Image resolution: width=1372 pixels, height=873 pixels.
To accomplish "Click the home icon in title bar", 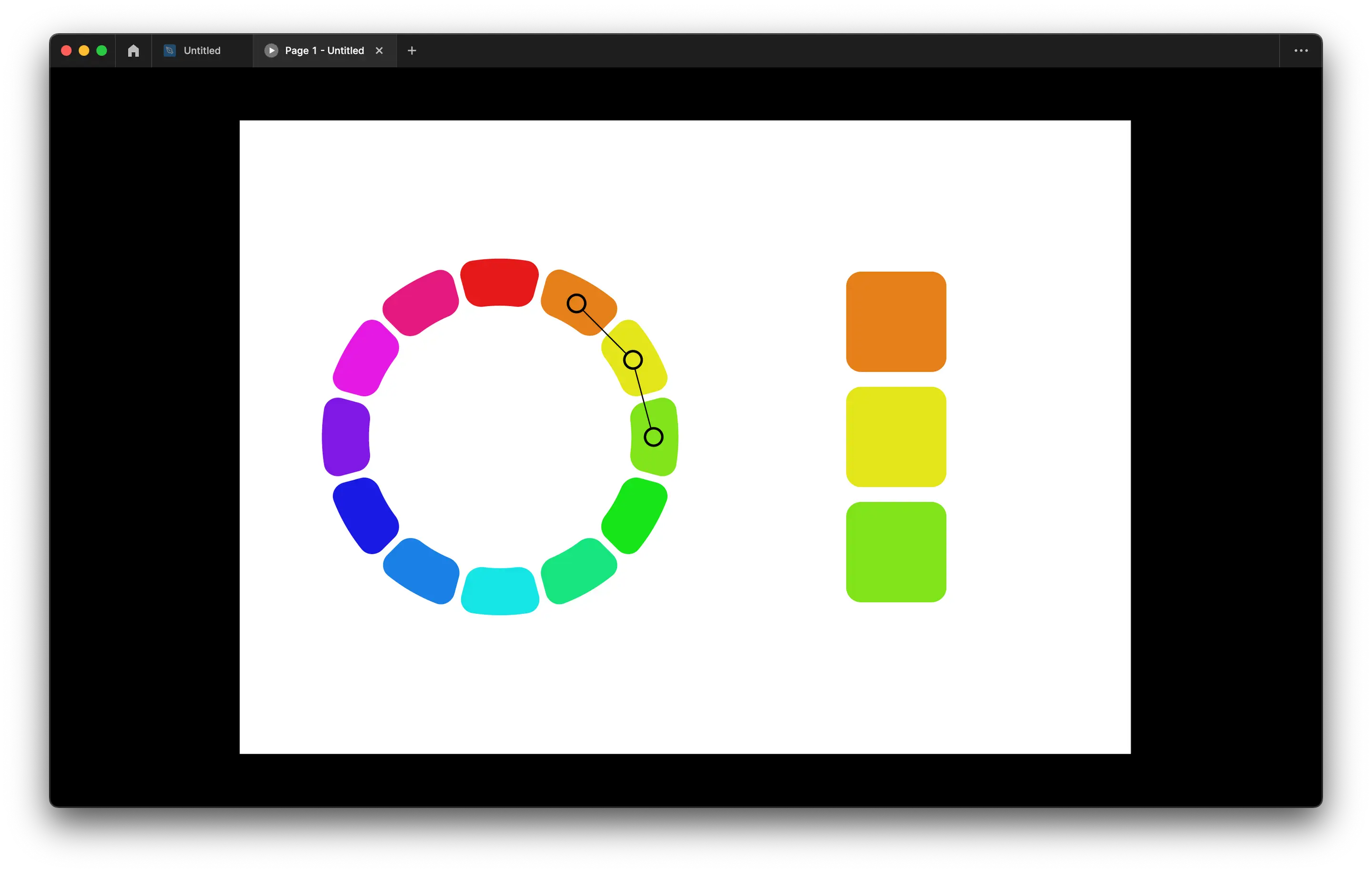I will point(133,51).
